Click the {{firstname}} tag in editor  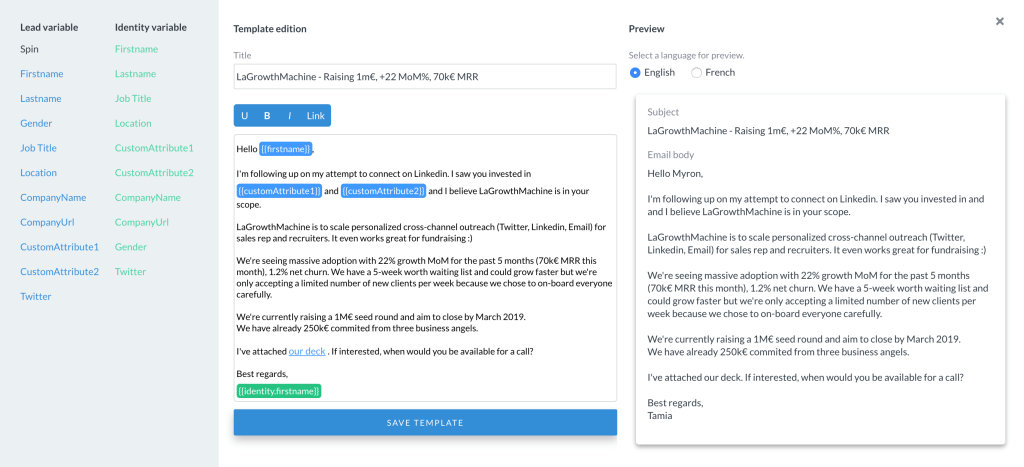286,149
